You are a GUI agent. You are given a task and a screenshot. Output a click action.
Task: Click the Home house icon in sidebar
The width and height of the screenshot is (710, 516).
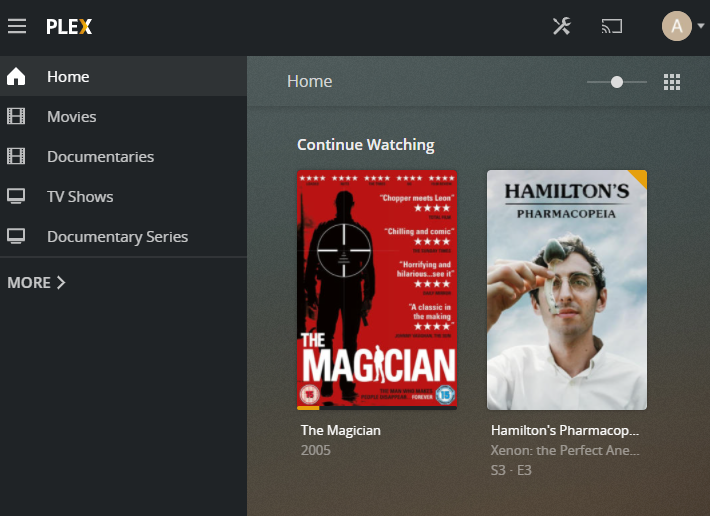(x=16, y=76)
